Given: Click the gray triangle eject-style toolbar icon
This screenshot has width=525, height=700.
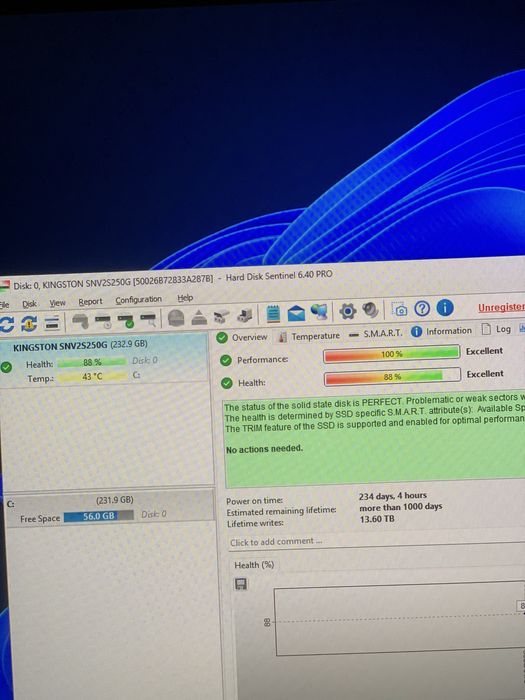Looking at the screenshot, I should point(199,317).
